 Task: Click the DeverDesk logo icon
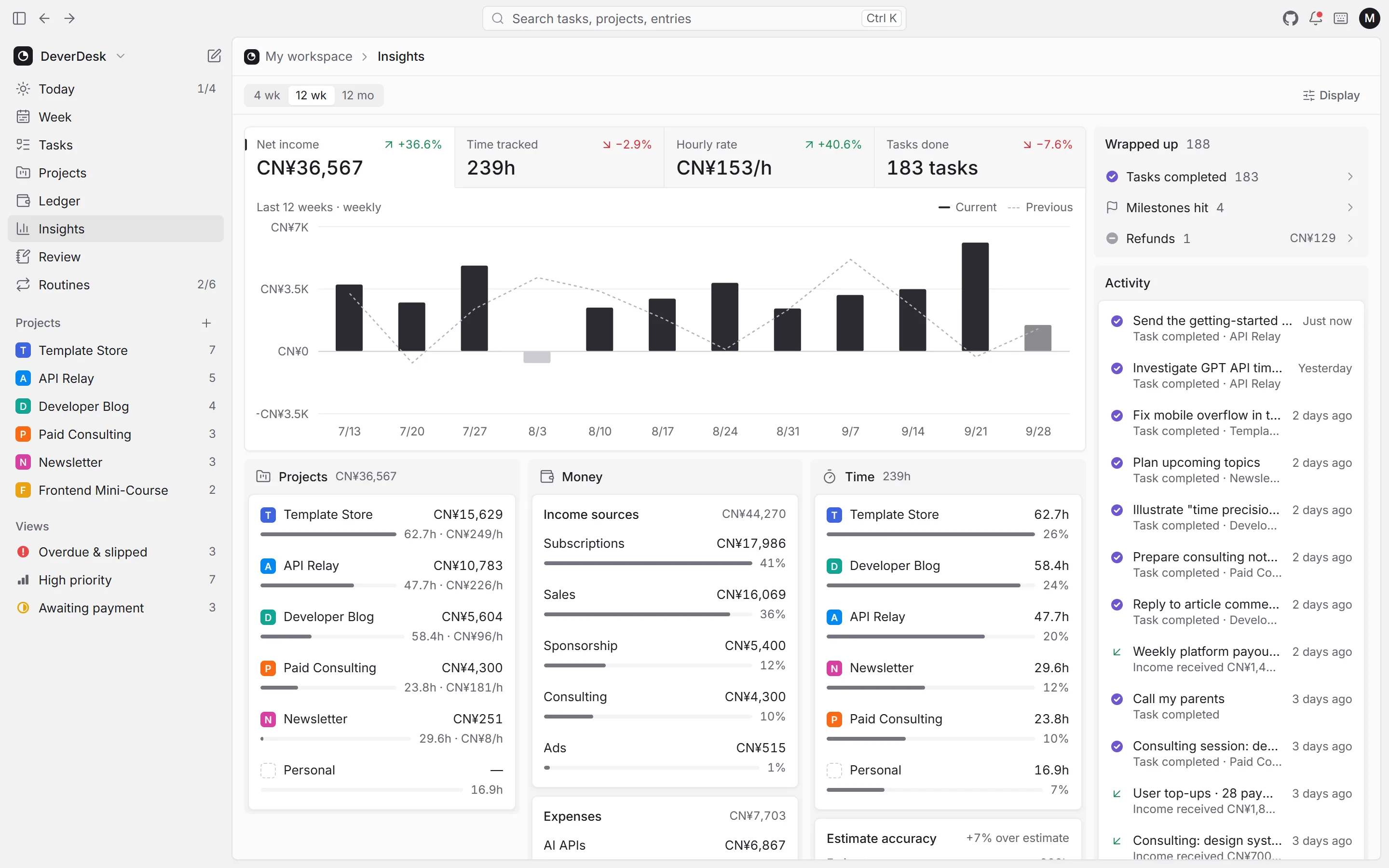click(x=23, y=55)
